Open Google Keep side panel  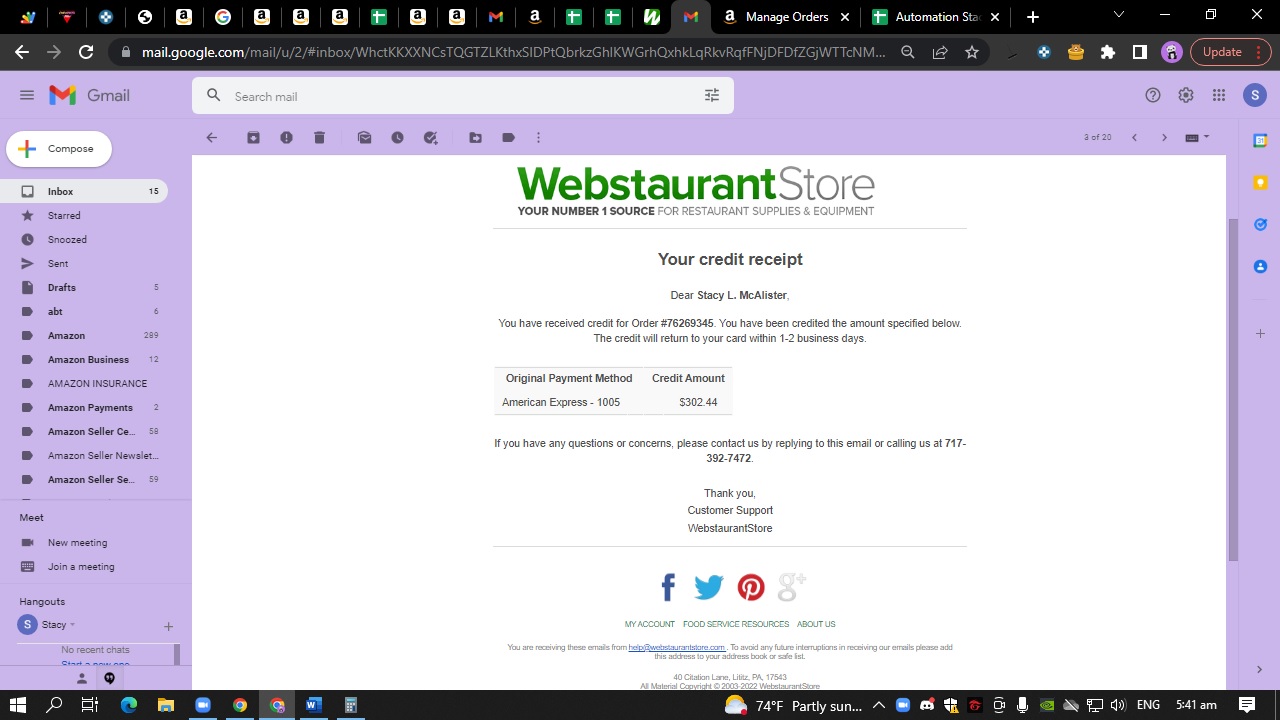point(1260,183)
